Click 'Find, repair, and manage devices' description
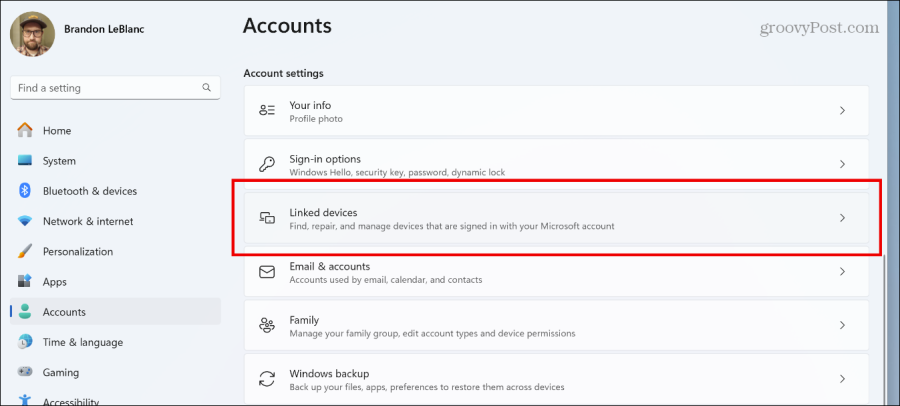Viewport: 900px width, 406px height. click(x=452, y=226)
